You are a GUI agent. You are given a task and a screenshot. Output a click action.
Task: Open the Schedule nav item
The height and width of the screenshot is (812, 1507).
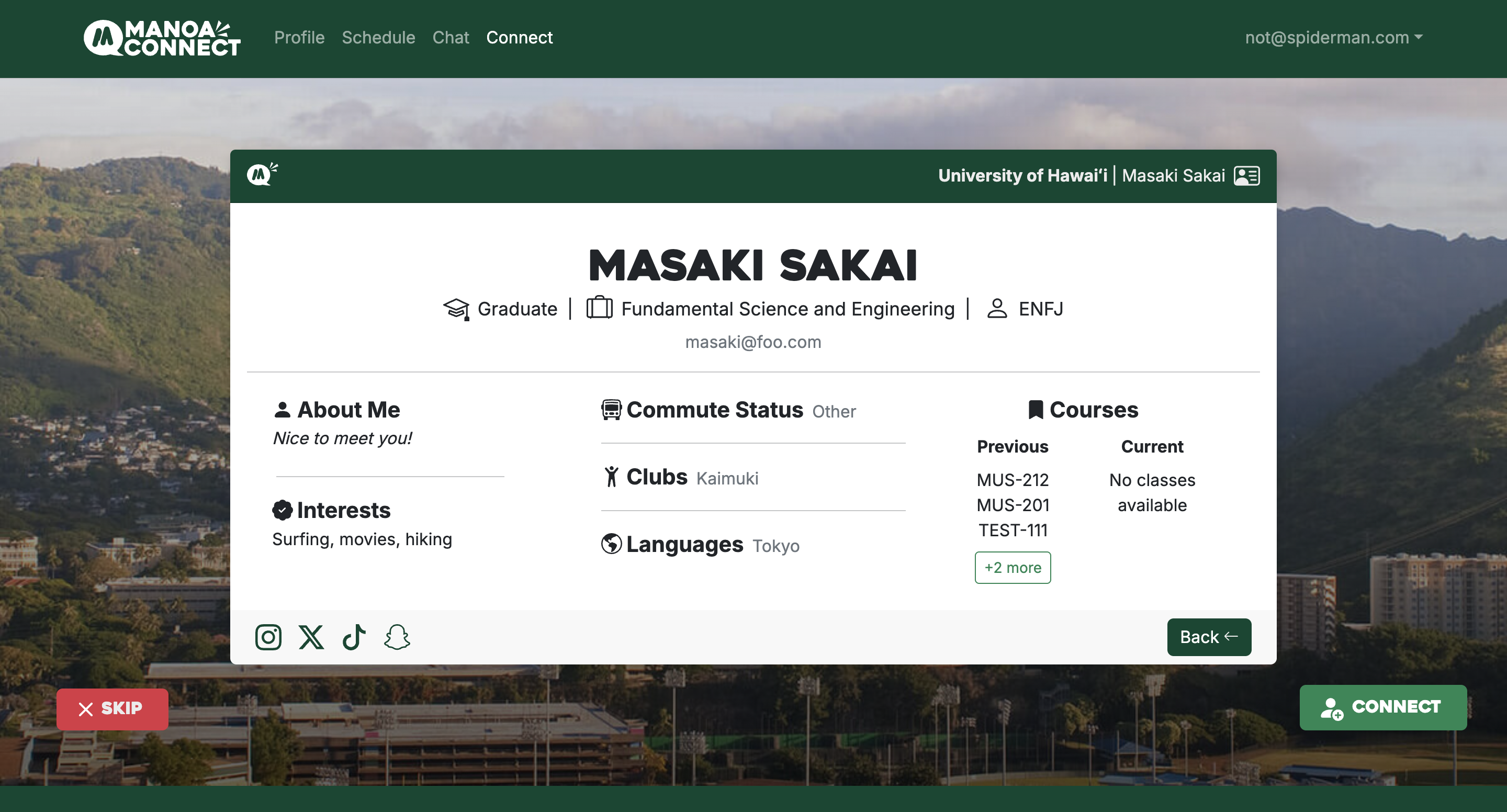(378, 38)
